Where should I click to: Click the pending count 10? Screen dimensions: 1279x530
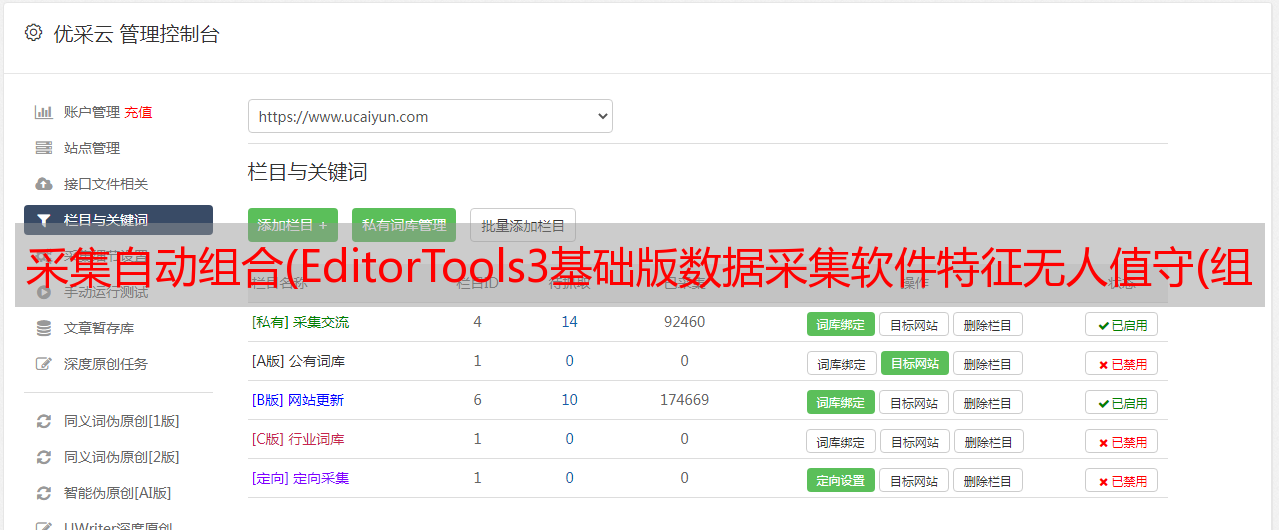point(569,400)
